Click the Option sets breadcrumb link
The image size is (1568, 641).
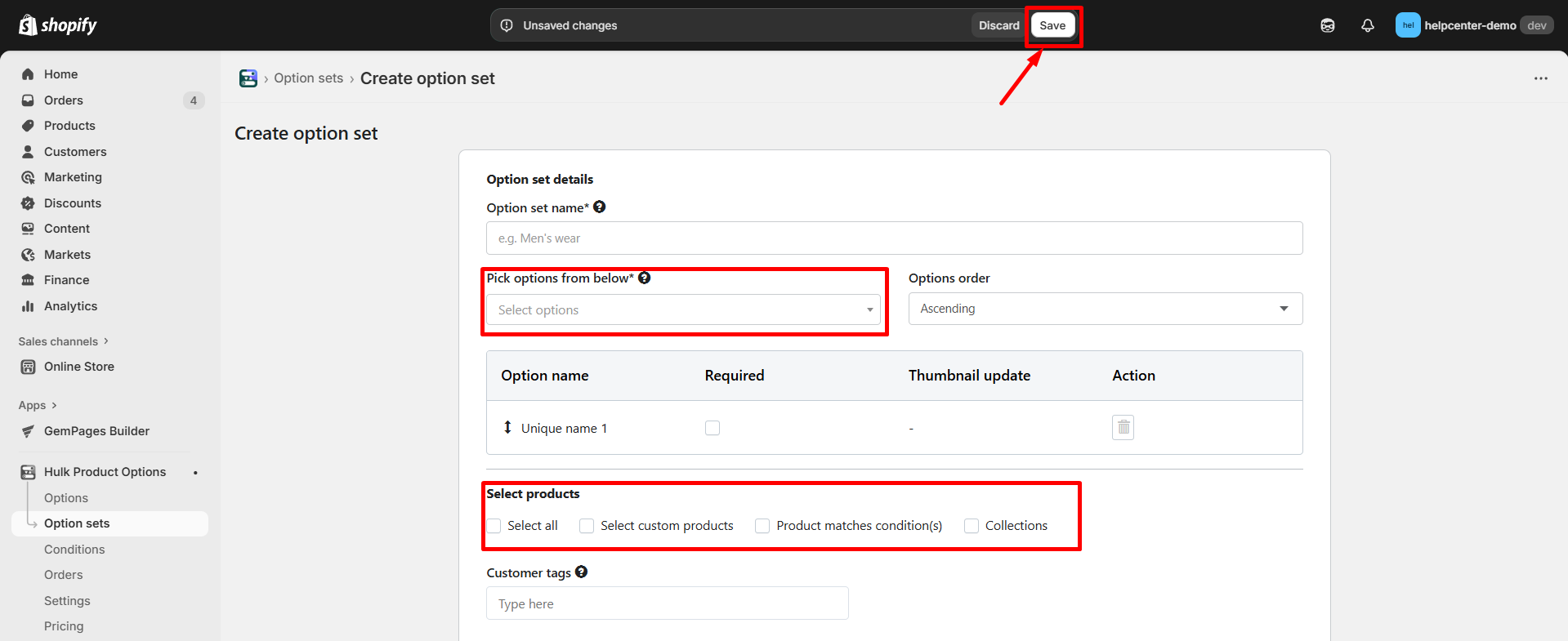pos(308,78)
